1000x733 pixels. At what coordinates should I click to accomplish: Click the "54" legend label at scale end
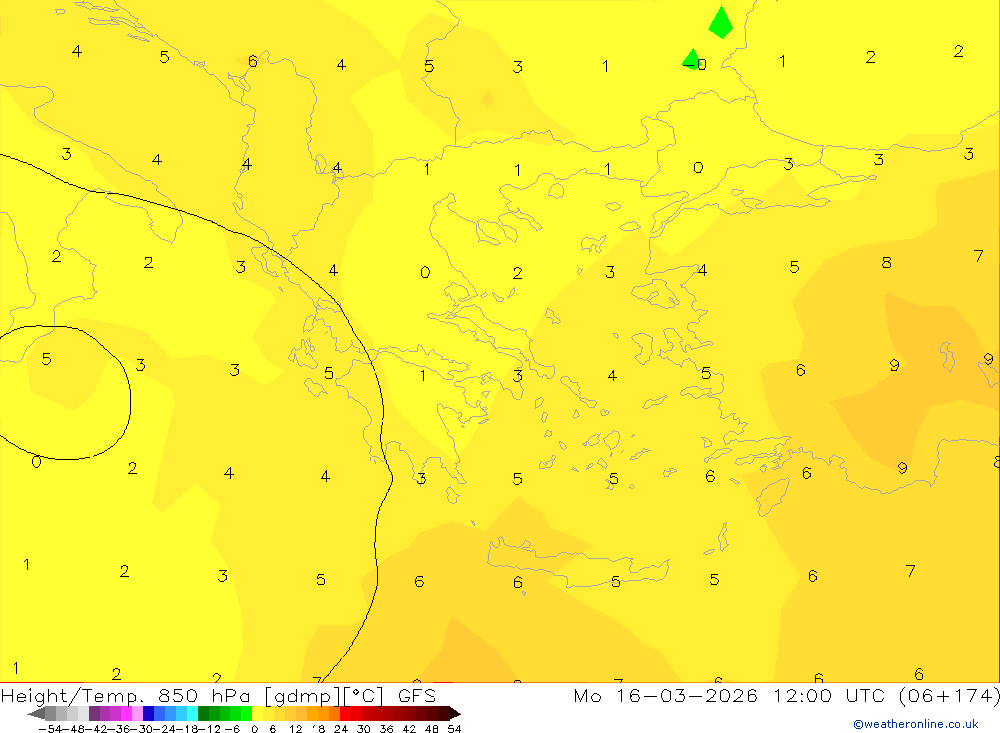(x=454, y=729)
